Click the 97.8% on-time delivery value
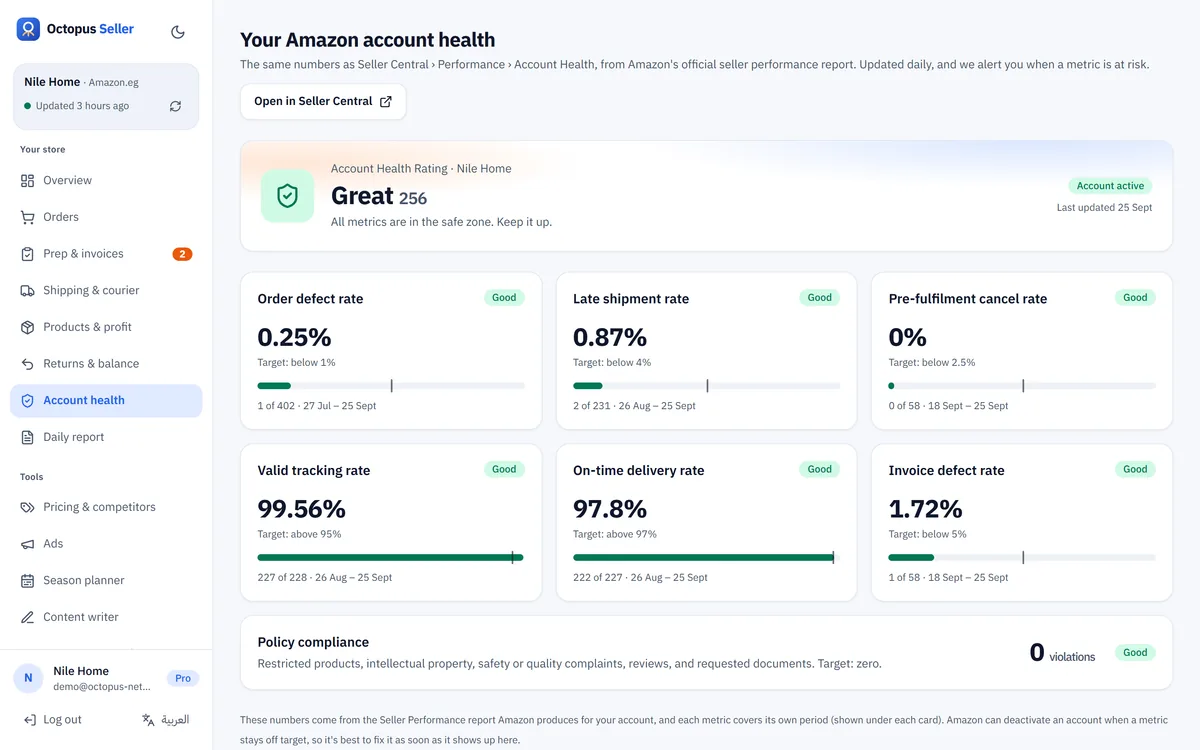1200x750 pixels. tap(610, 509)
